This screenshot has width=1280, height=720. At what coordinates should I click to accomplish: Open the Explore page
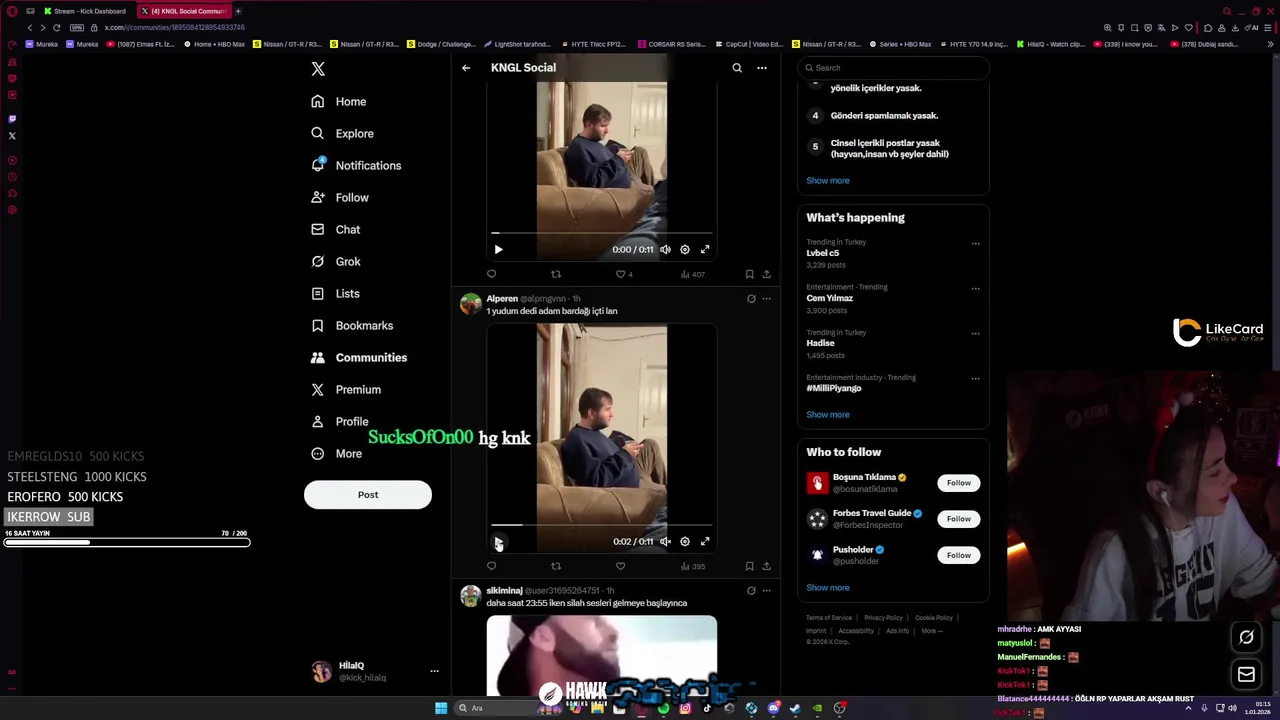click(342, 133)
